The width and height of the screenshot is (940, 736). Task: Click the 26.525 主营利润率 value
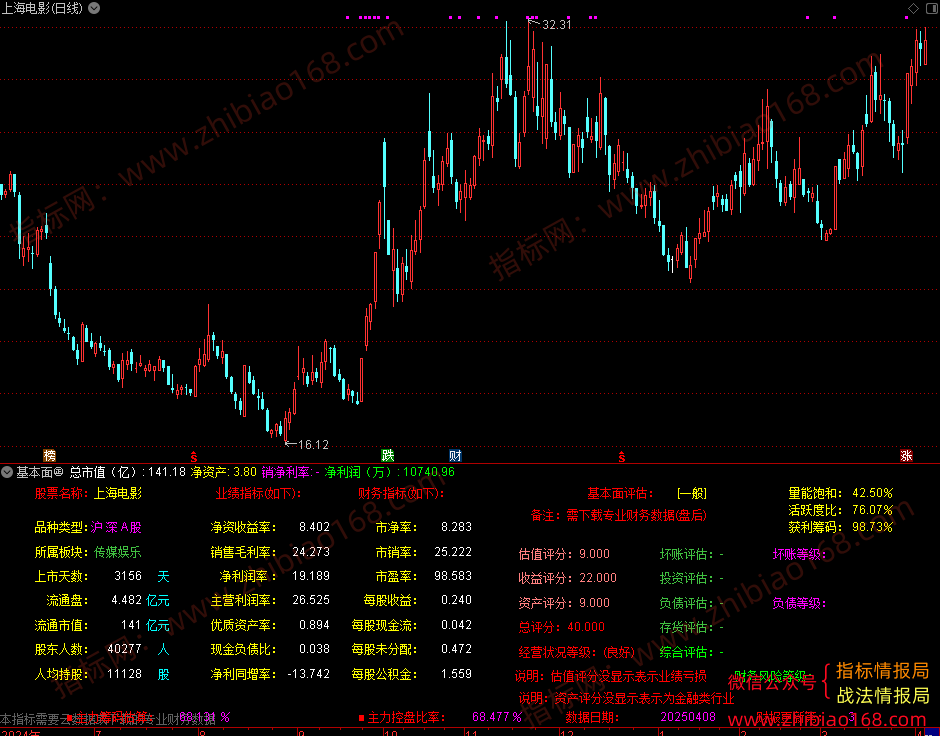(x=311, y=600)
